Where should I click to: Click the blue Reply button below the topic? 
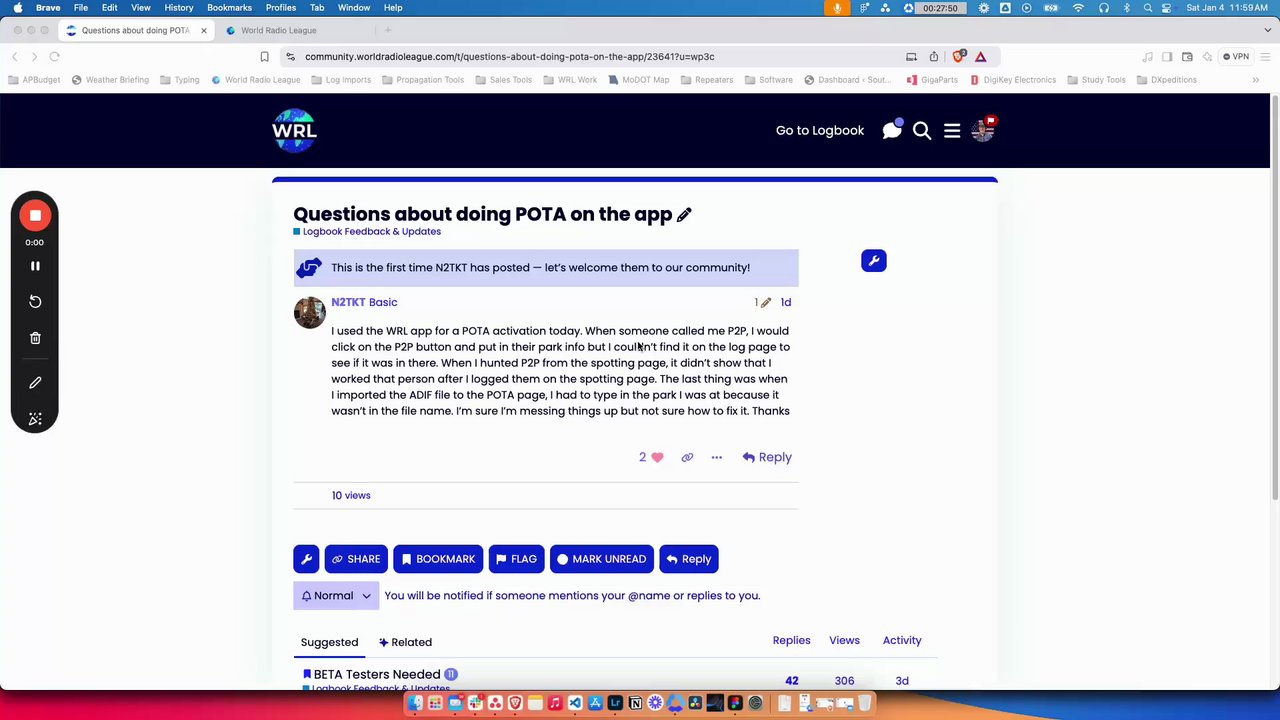[688, 559]
